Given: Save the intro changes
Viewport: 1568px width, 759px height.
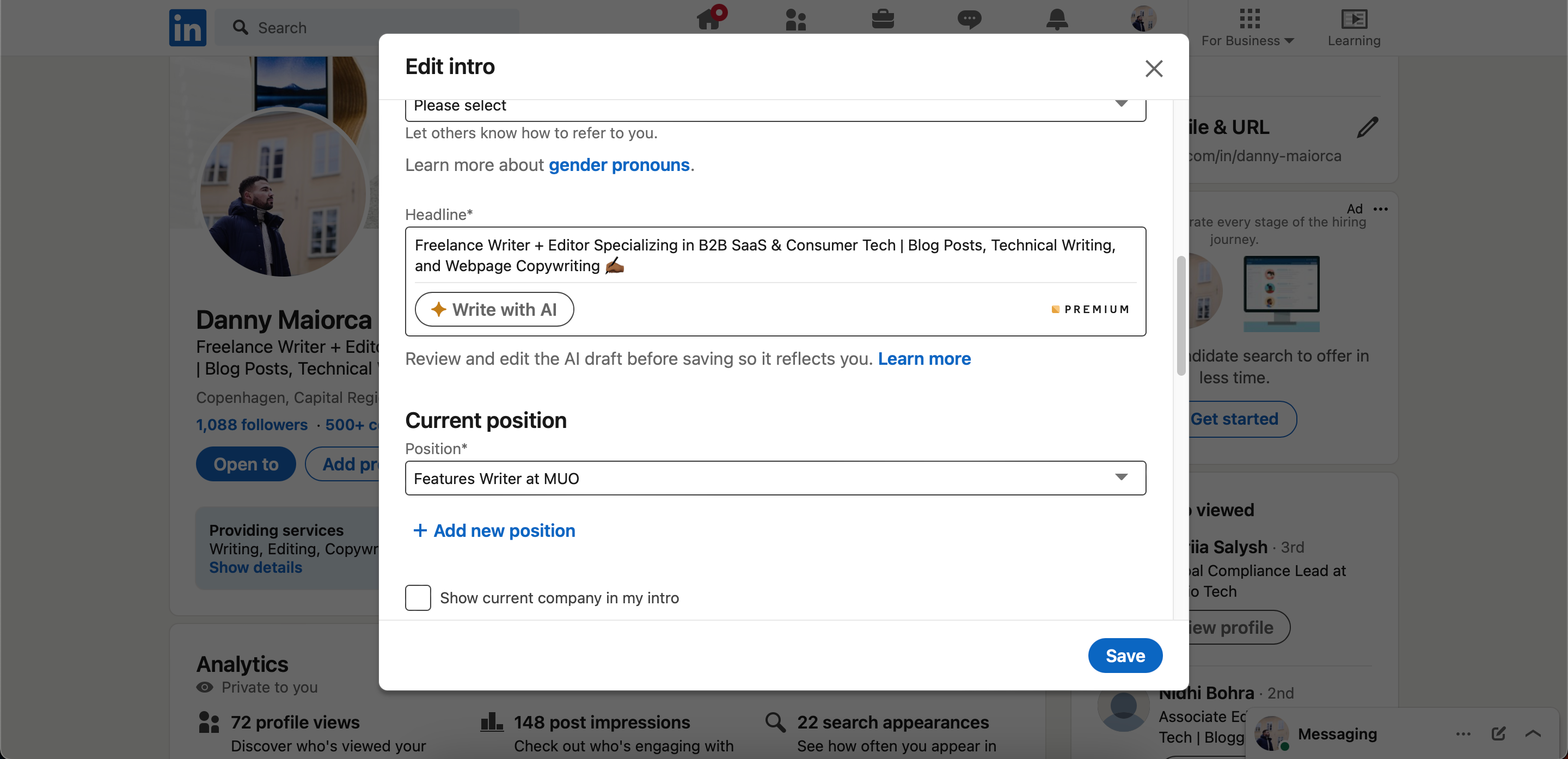Looking at the screenshot, I should [x=1125, y=656].
